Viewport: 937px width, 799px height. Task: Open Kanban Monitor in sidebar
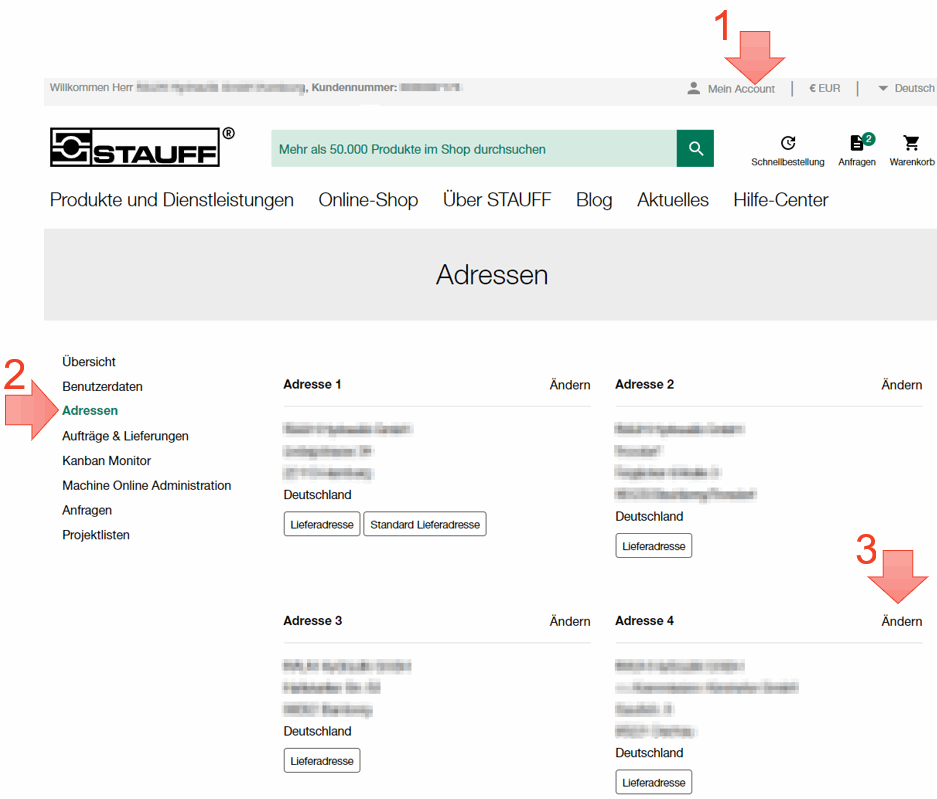tap(106, 461)
